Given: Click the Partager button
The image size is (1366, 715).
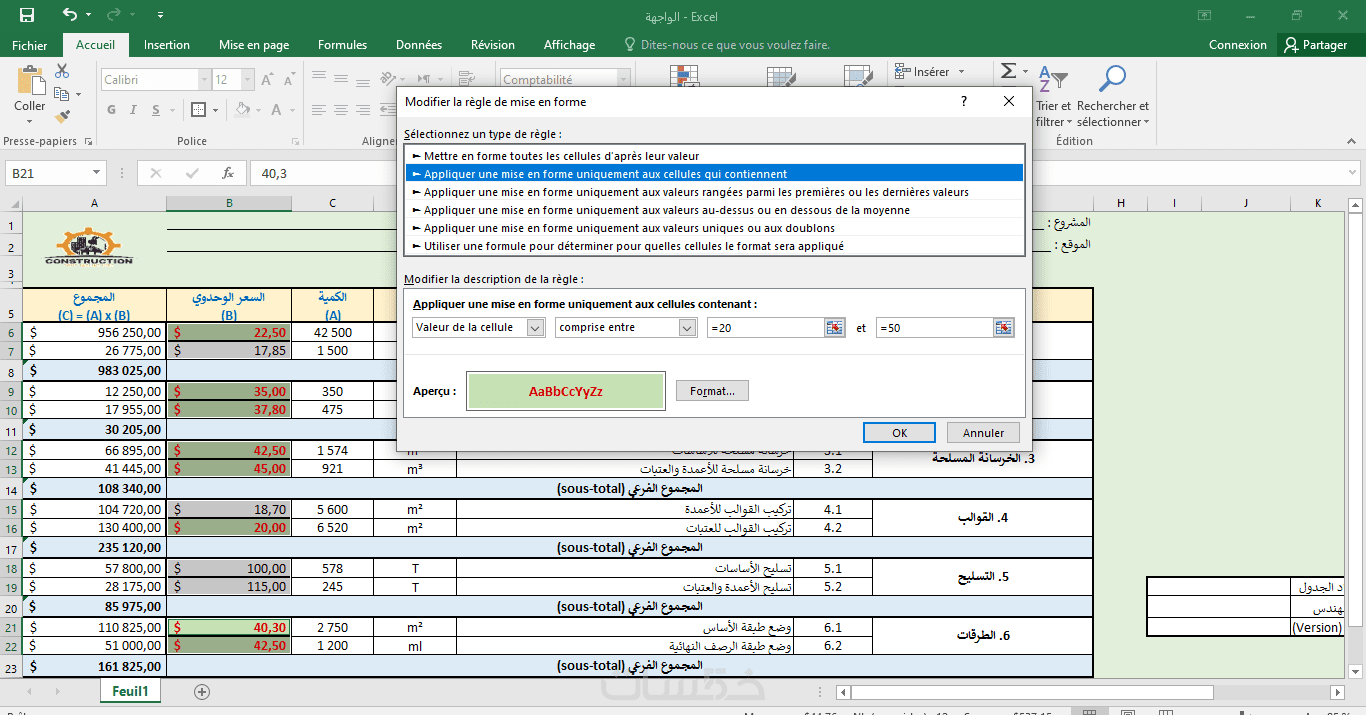Looking at the screenshot, I should click(x=1317, y=45).
